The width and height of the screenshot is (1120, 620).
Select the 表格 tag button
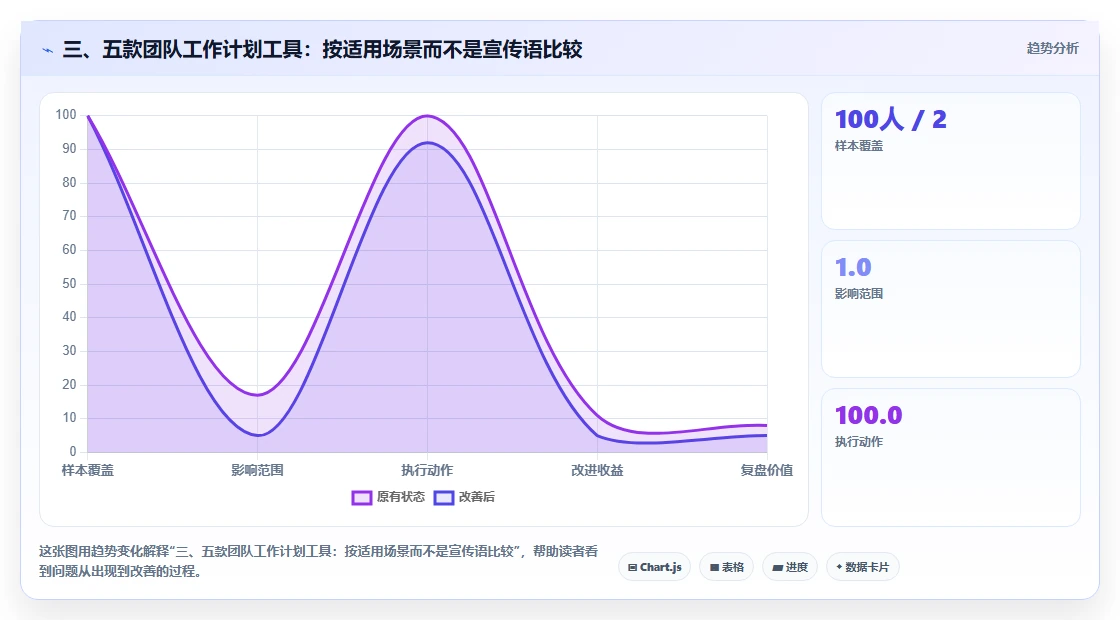[726, 567]
